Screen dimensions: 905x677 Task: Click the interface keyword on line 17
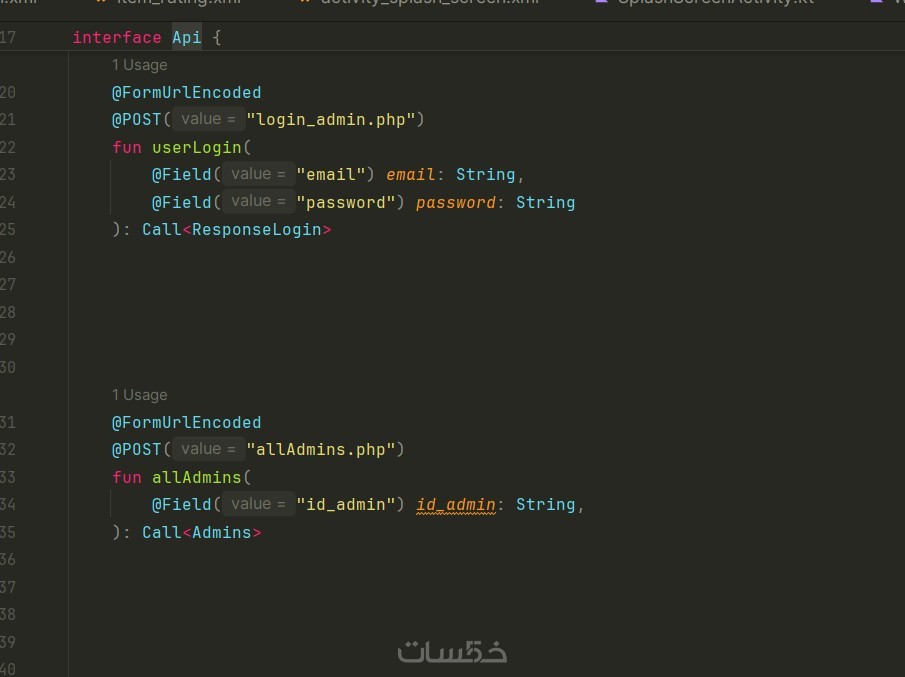pos(117,38)
